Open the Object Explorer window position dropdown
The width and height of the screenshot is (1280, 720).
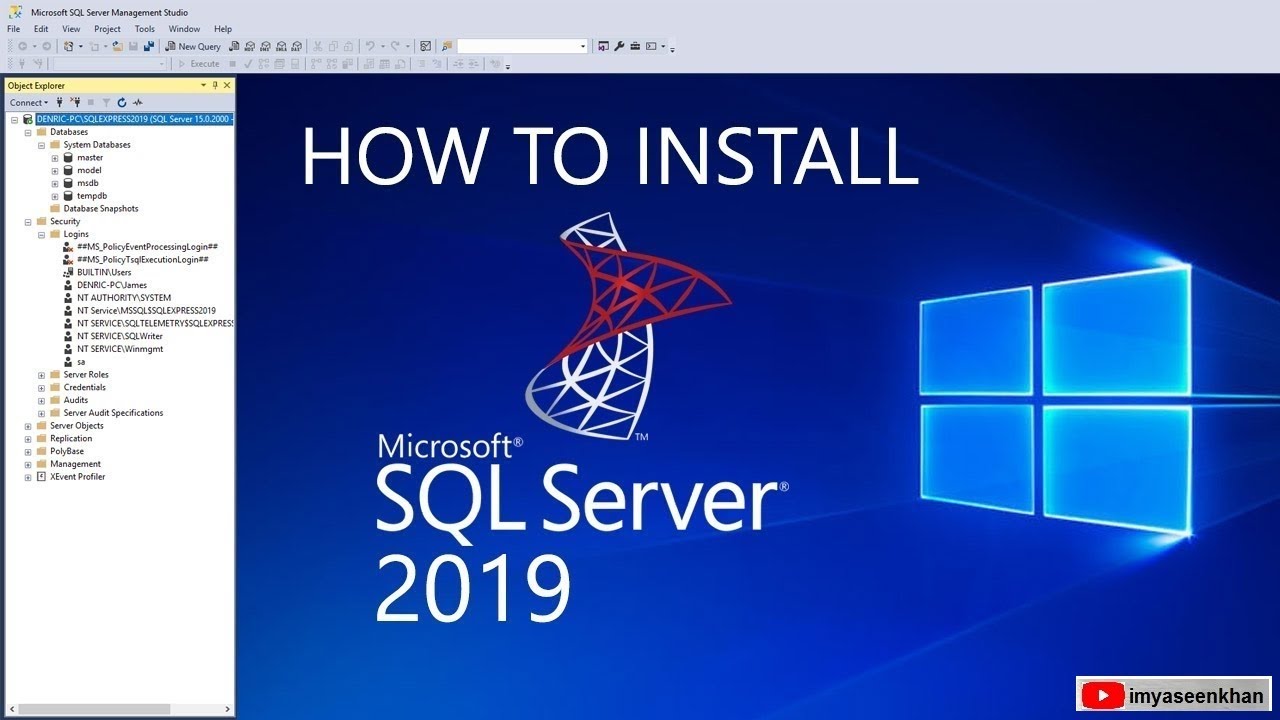[203, 86]
